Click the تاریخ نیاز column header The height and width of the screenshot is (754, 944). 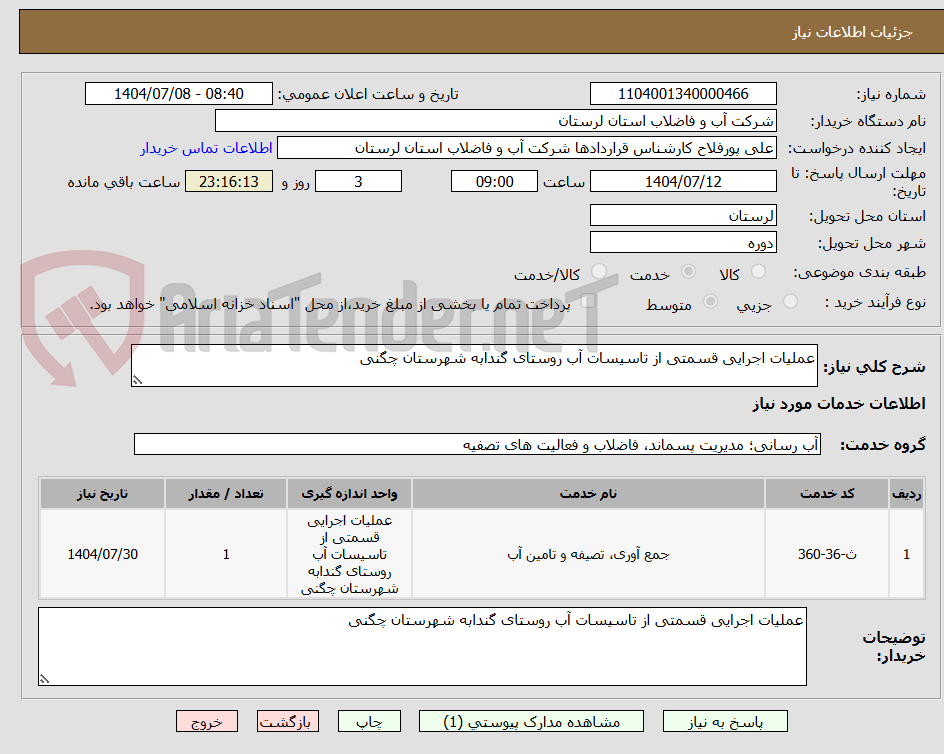(x=102, y=494)
